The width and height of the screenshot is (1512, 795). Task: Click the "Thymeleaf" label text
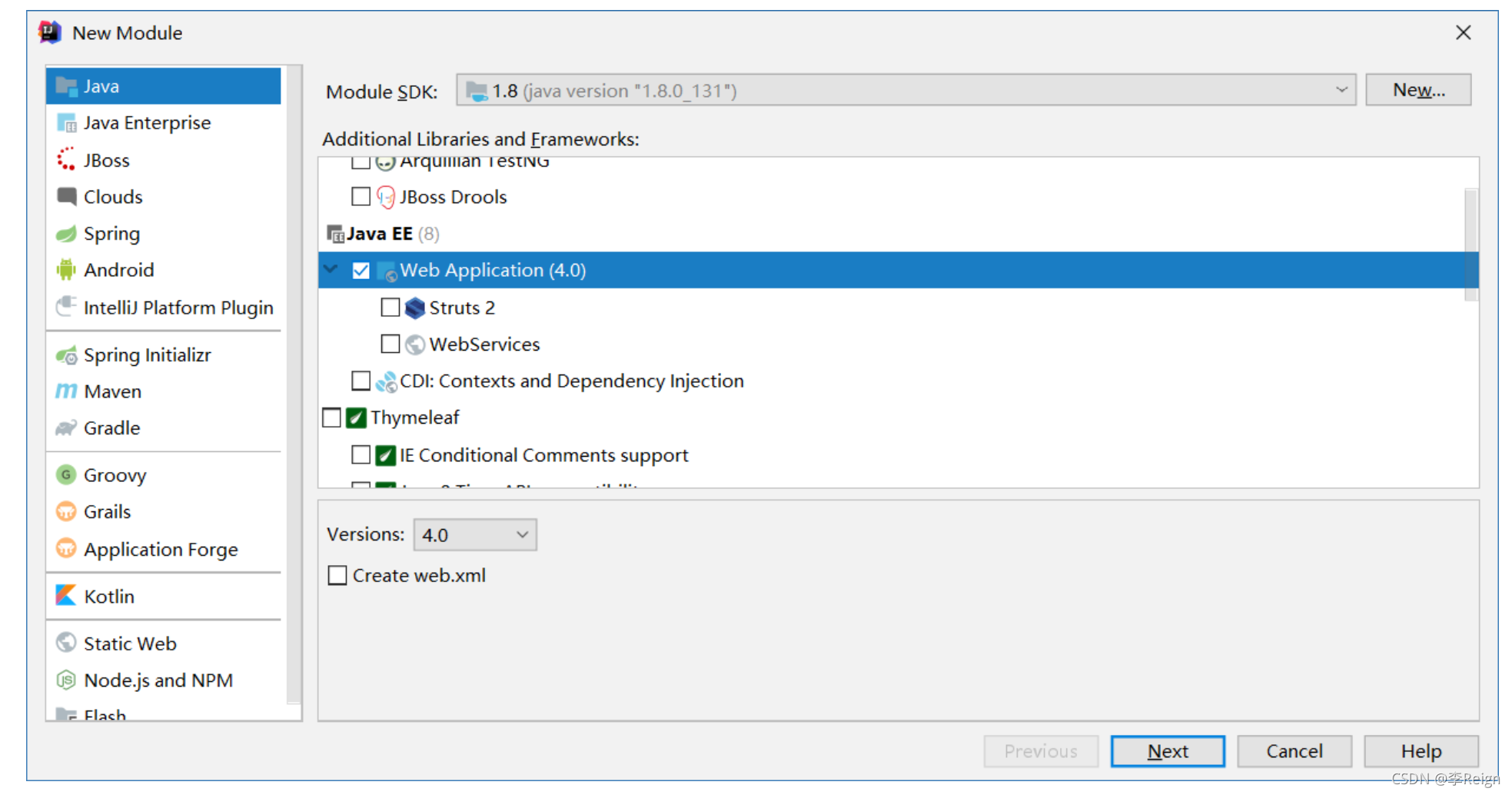tap(414, 417)
